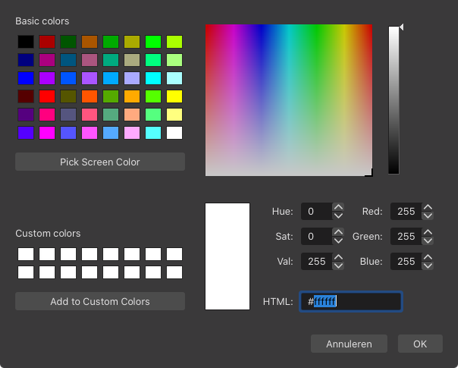Choose the cyan basic color swatch
The height and width of the screenshot is (368, 458).
pyautogui.click(x=153, y=78)
